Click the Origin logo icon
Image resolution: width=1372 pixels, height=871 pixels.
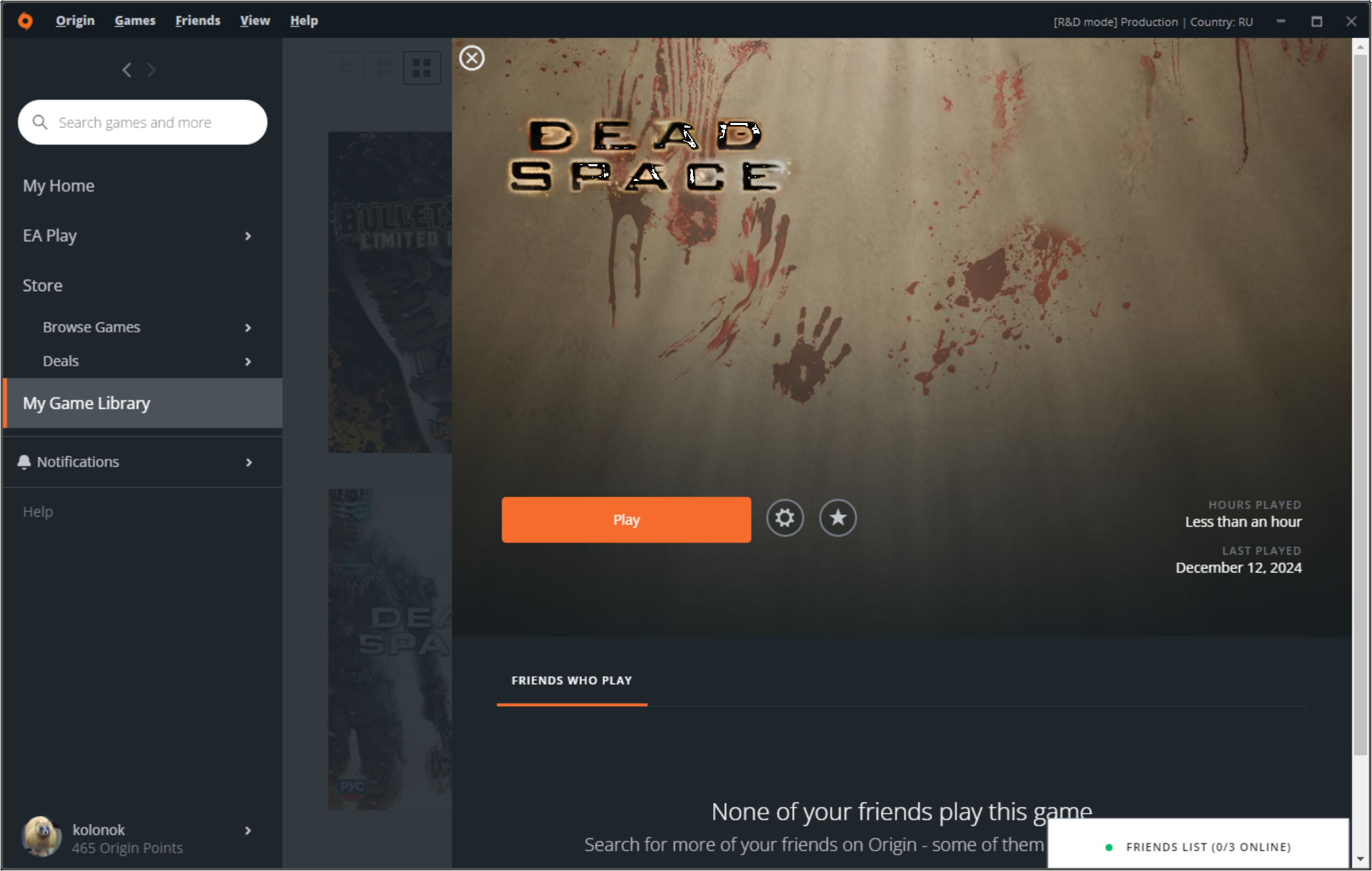tap(25, 21)
